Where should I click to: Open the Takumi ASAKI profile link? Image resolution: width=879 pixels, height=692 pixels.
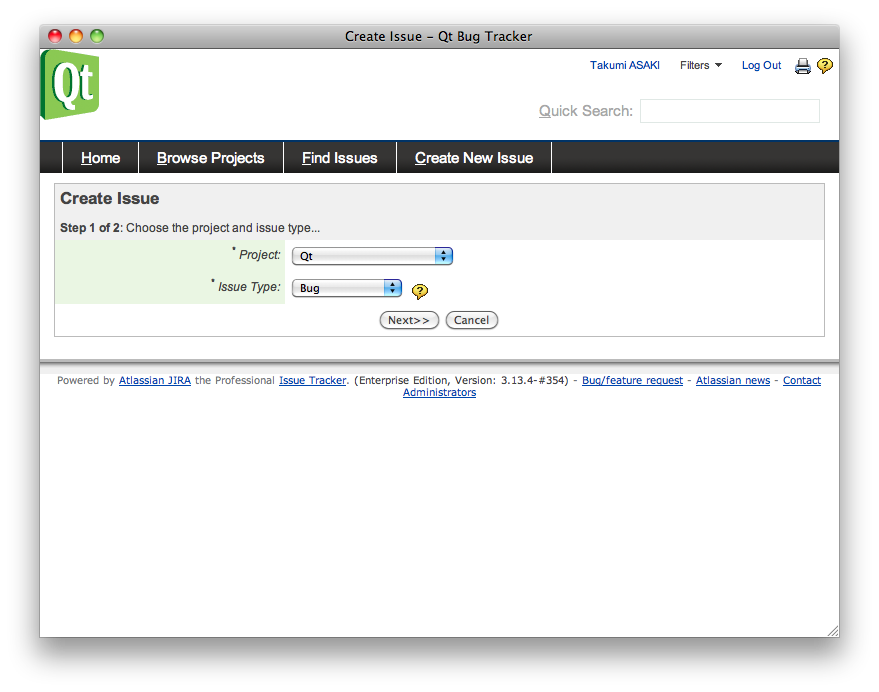624,66
